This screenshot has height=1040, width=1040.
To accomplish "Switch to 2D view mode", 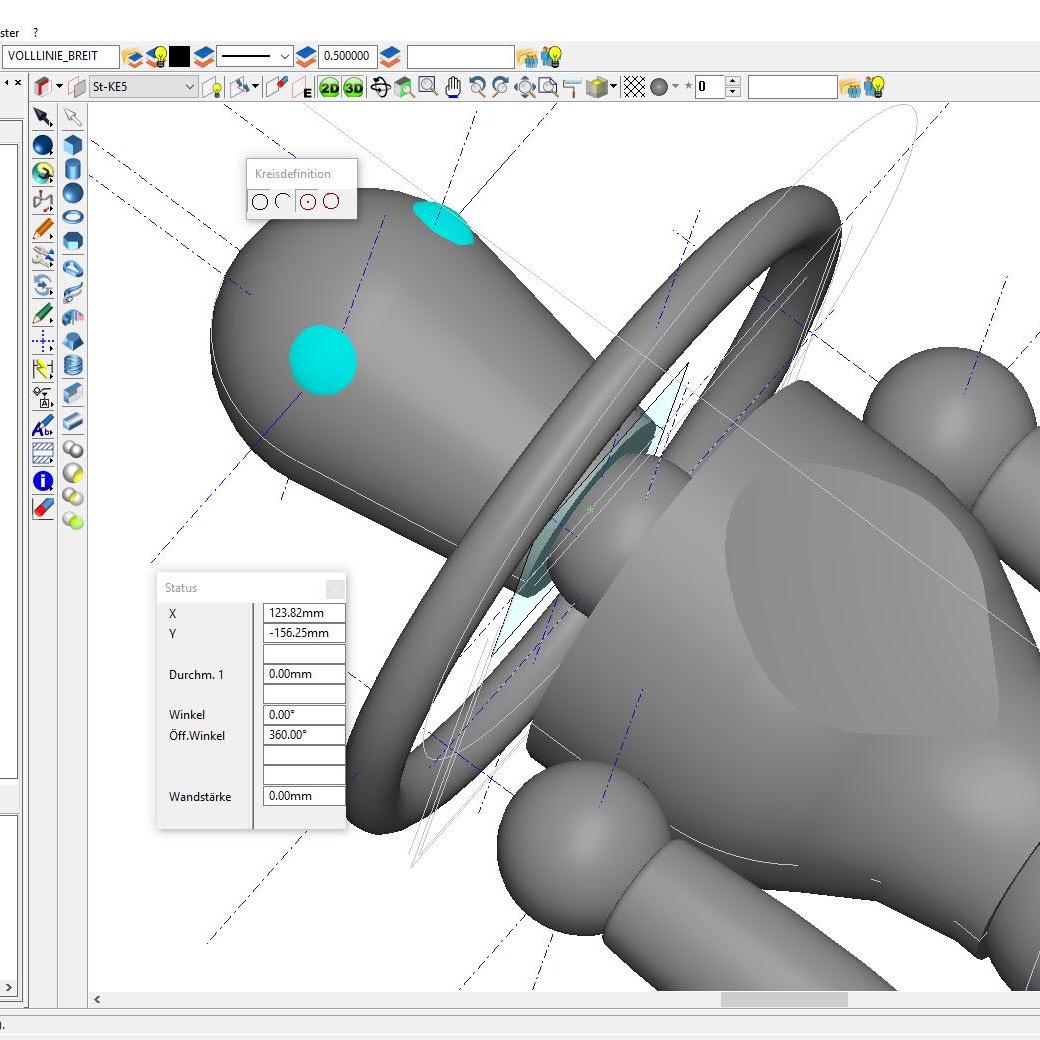I will pos(329,88).
